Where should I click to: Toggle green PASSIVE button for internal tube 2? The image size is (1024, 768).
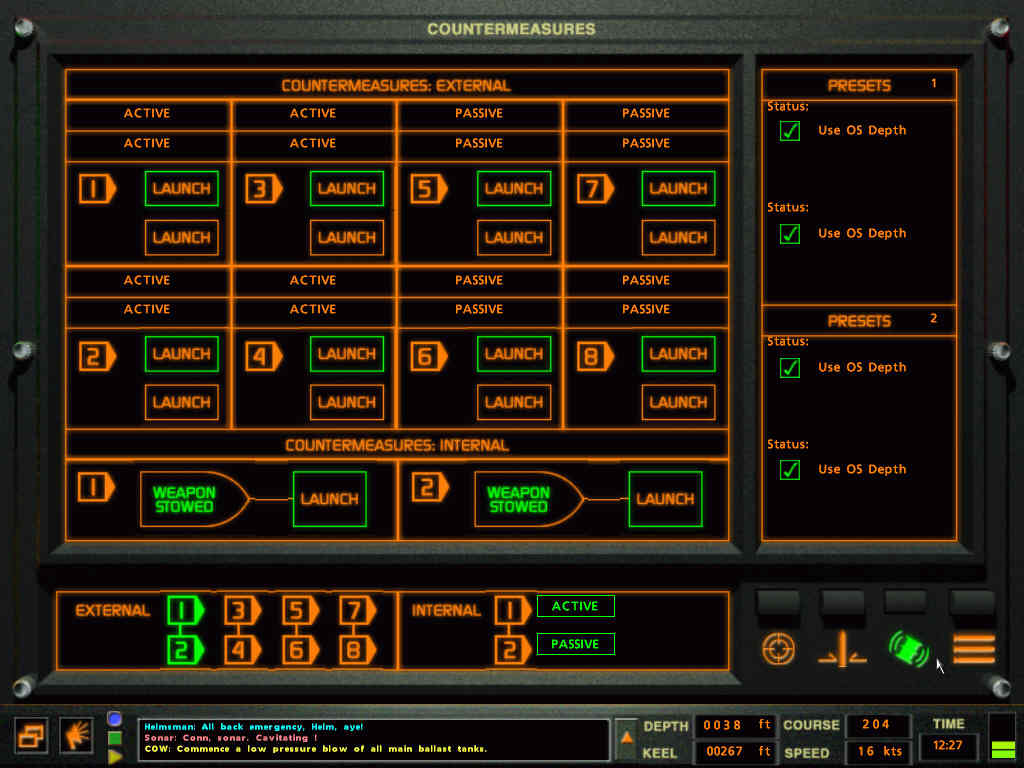point(575,644)
